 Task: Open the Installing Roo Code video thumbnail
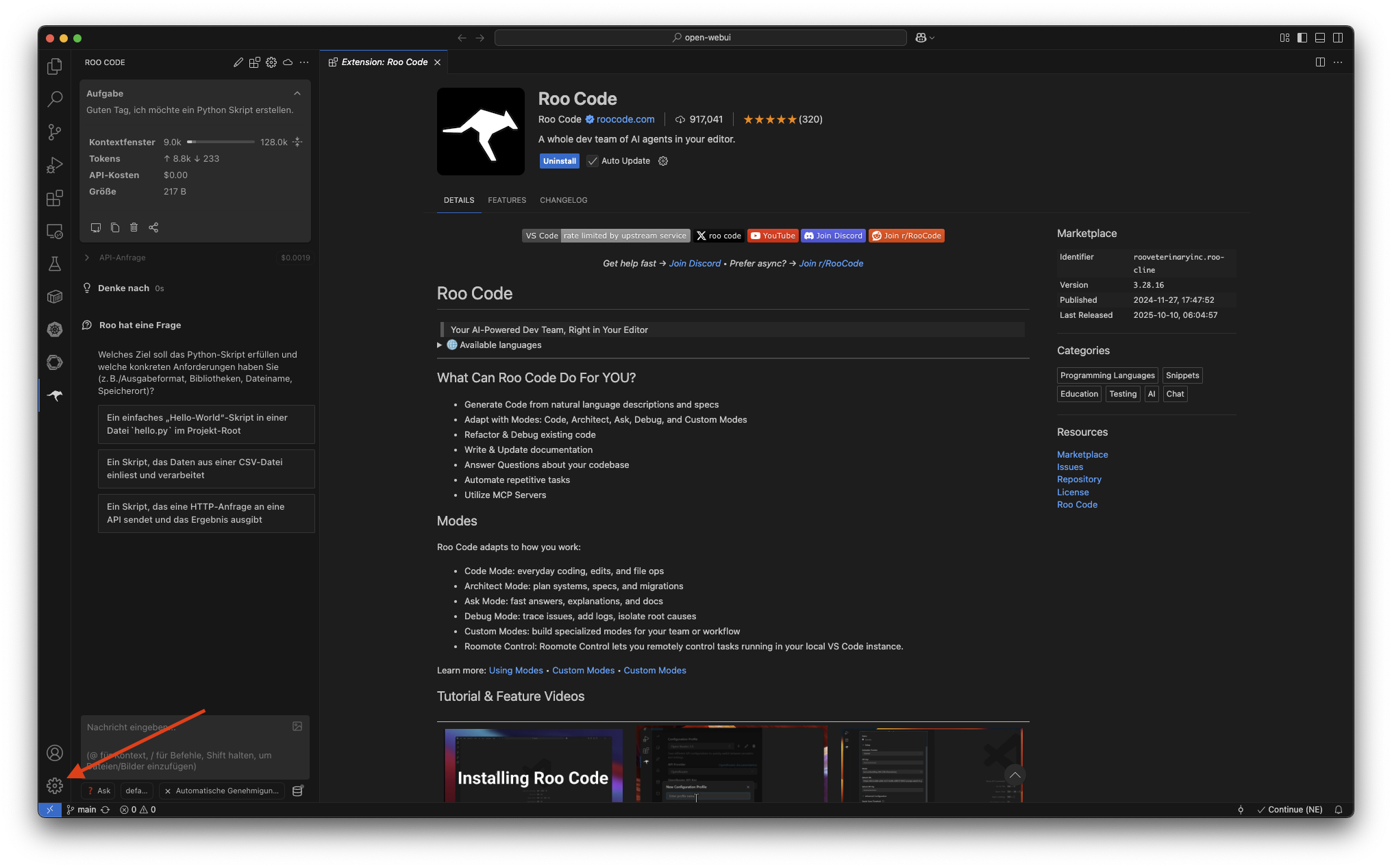[534, 765]
